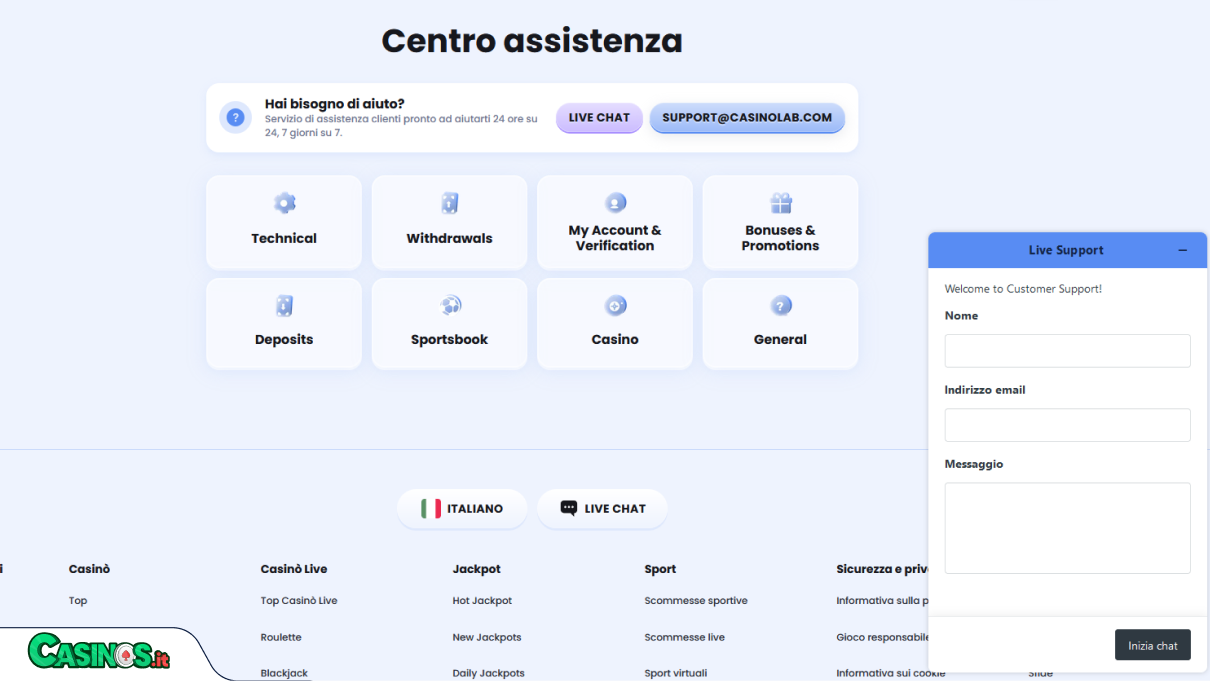1210x681 pixels.
Task: Open the Gioco responsabile link
Action: [x=883, y=637]
